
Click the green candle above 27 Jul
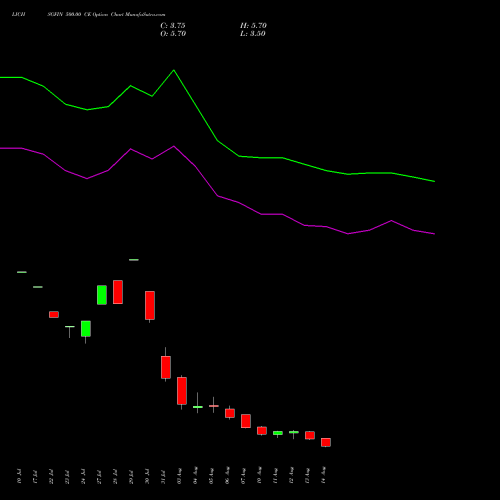click(x=102, y=295)
